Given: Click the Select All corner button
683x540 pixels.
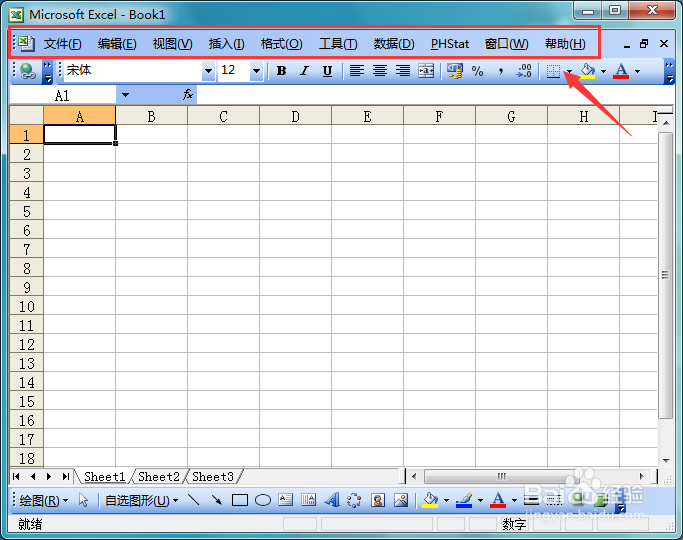Looking at the screenshot, I should click(x=27, y=115).
